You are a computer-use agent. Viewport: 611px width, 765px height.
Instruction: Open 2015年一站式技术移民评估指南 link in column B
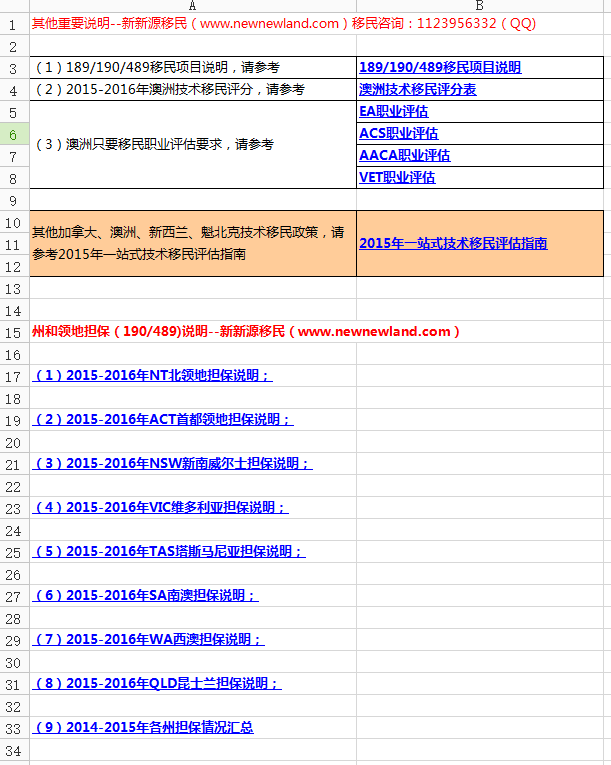tap(453, 243)
